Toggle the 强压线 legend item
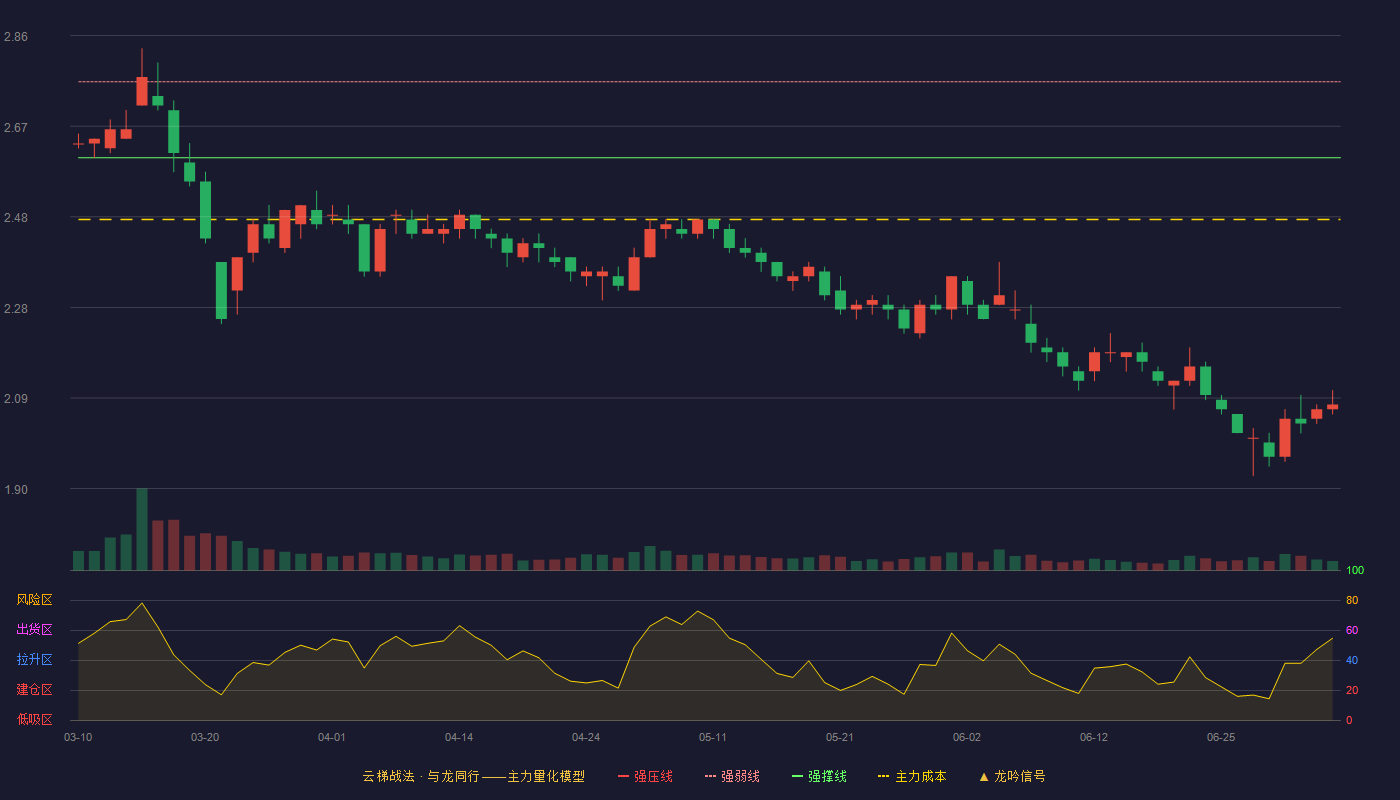Screen dimensions: 1400x800 click(x=645, y=776)
